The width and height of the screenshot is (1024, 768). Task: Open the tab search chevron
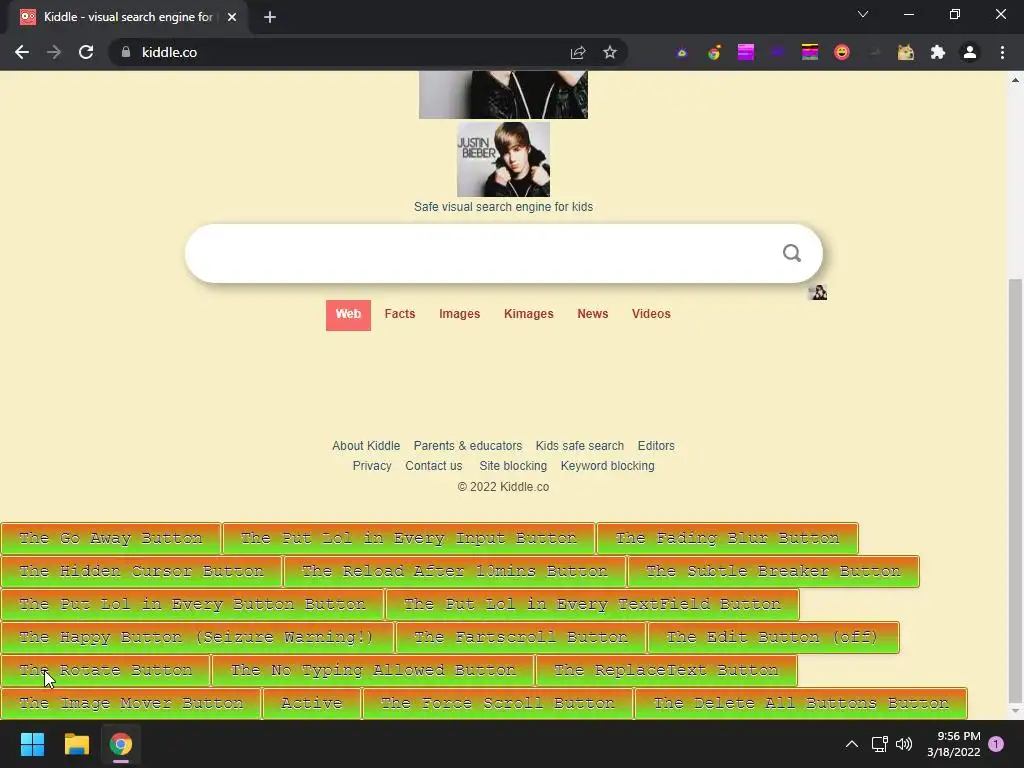point(863,14)
